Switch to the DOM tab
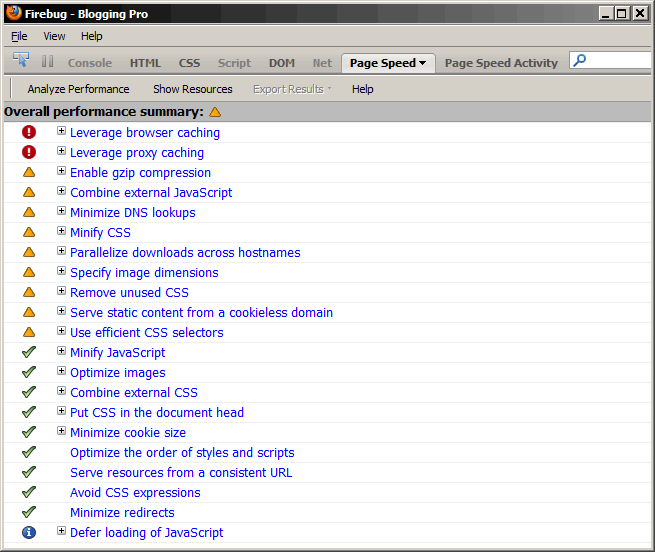655x552 pixels. pyautogui.click(x=282, y=63)
